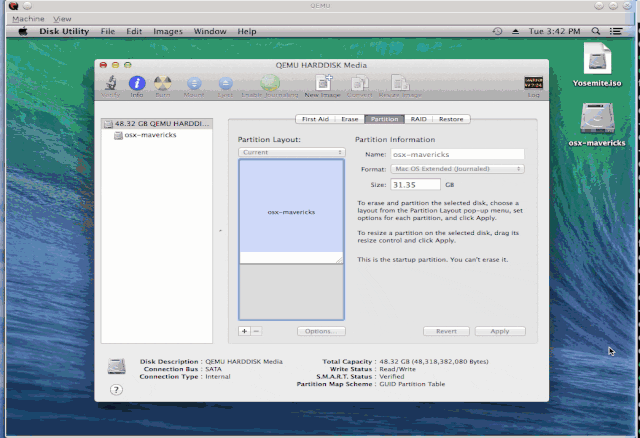This screenshot has width=640, height=438.
Task: Open the Edit menu
Action: point(134,31)
